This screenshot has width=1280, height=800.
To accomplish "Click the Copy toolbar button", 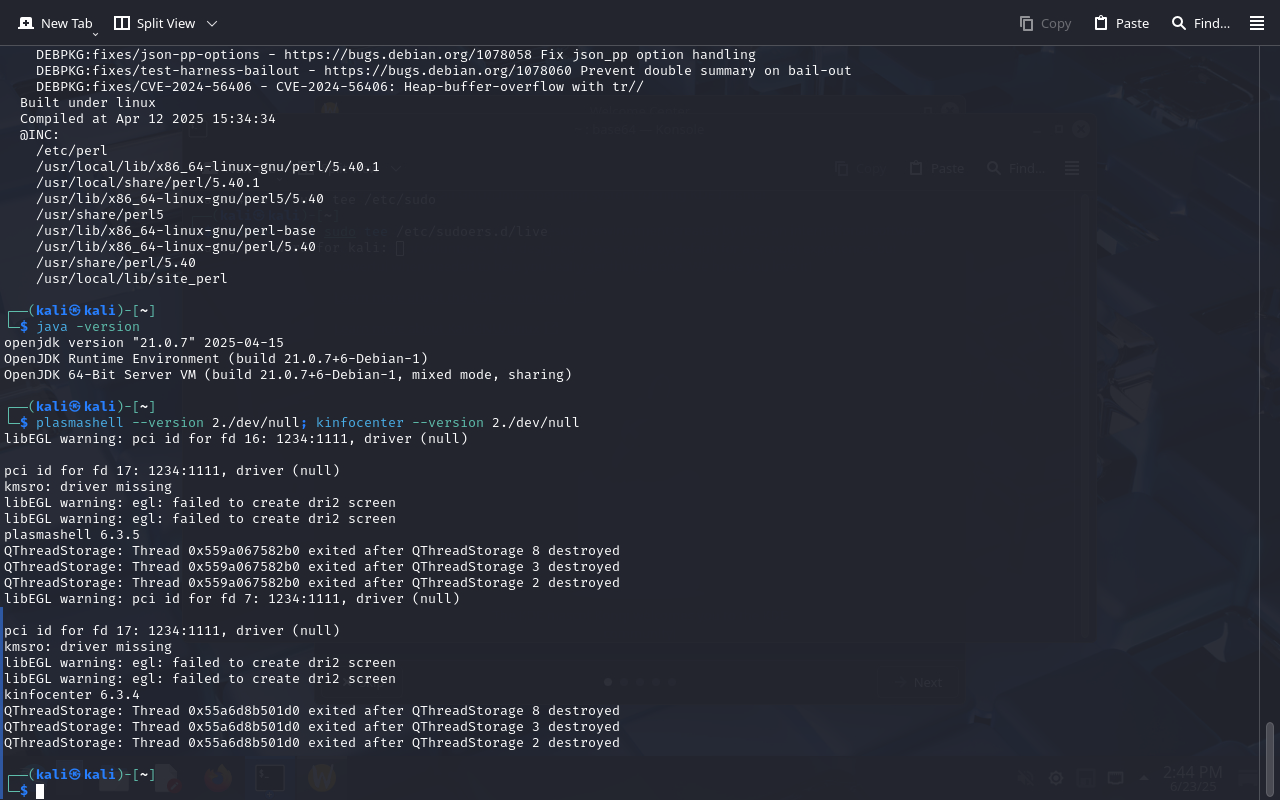I will 1045,23.
